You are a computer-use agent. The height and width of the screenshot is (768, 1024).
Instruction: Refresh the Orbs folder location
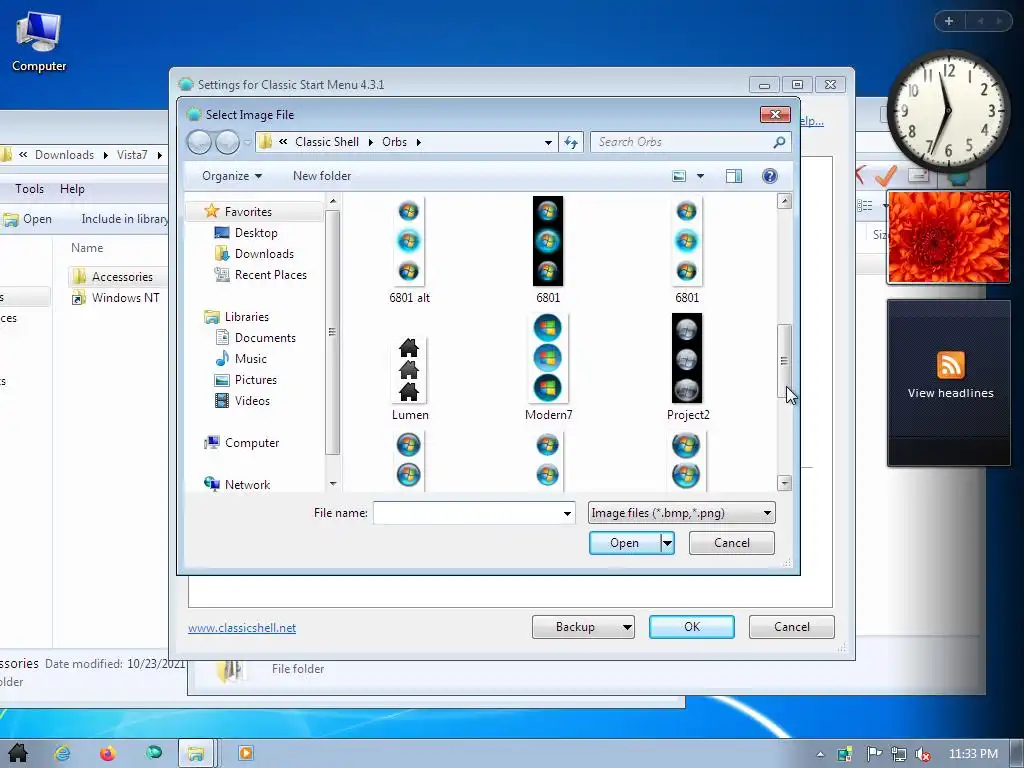(571, 142)
